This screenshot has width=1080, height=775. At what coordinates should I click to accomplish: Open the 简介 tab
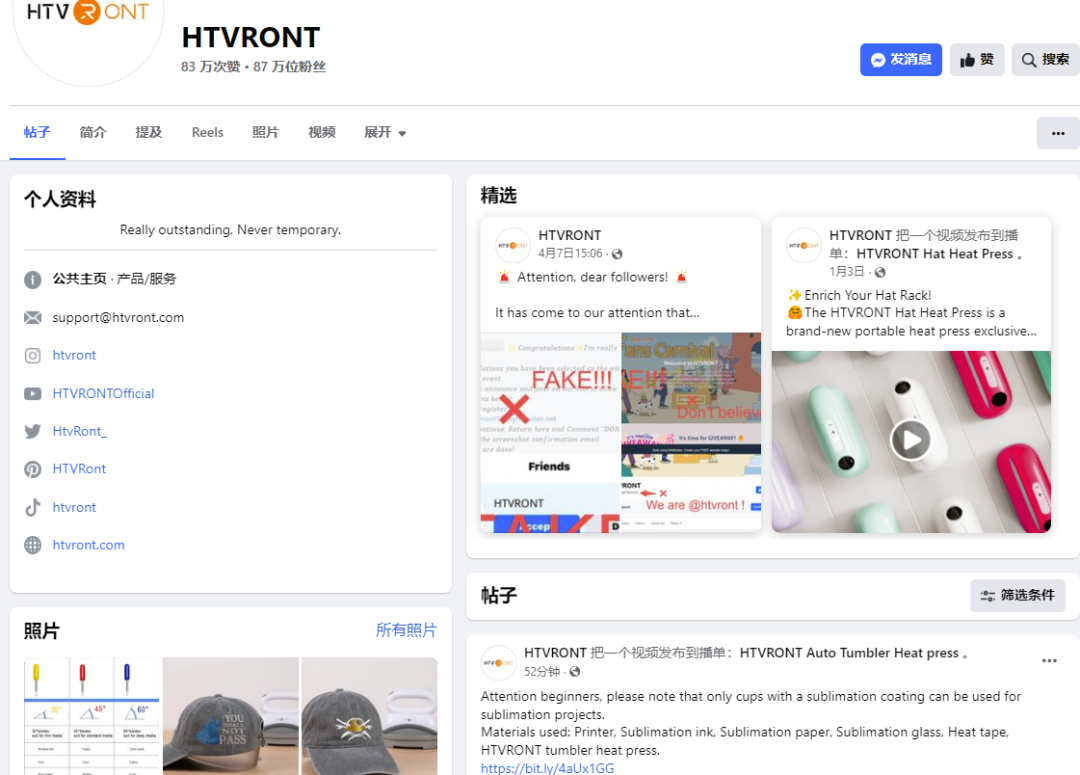pos(93,132)
